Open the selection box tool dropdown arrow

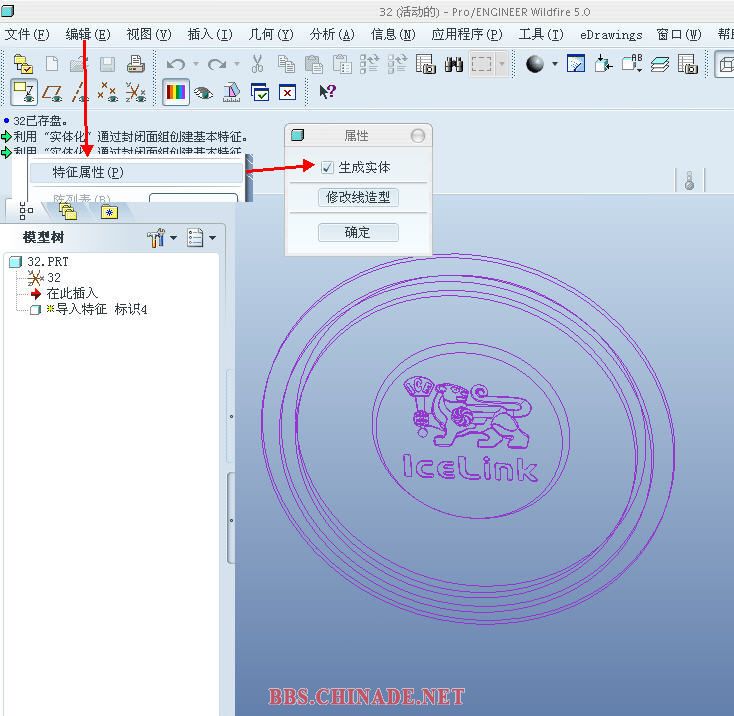pos(501,64)
